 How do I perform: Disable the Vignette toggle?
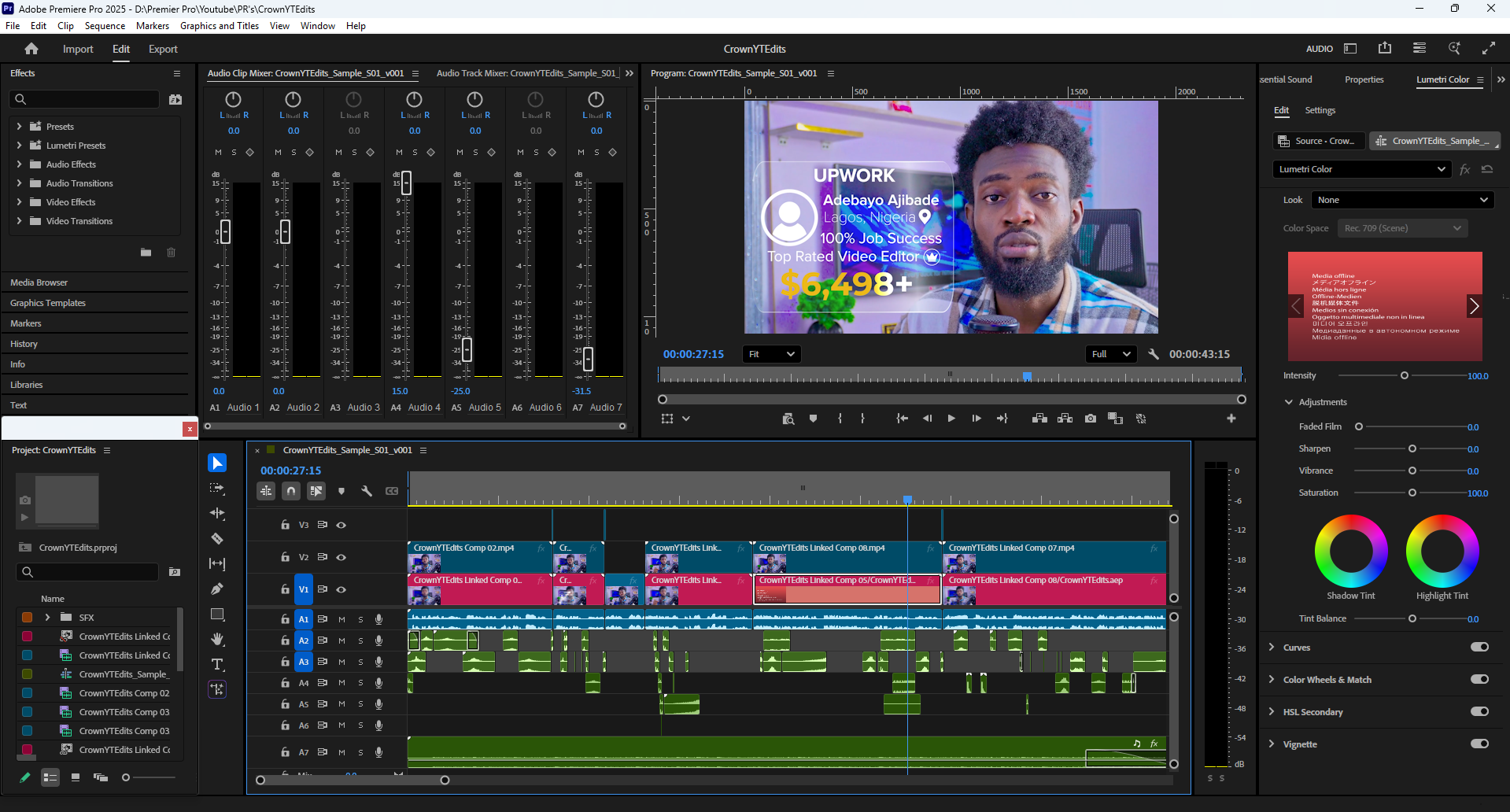1479,744
